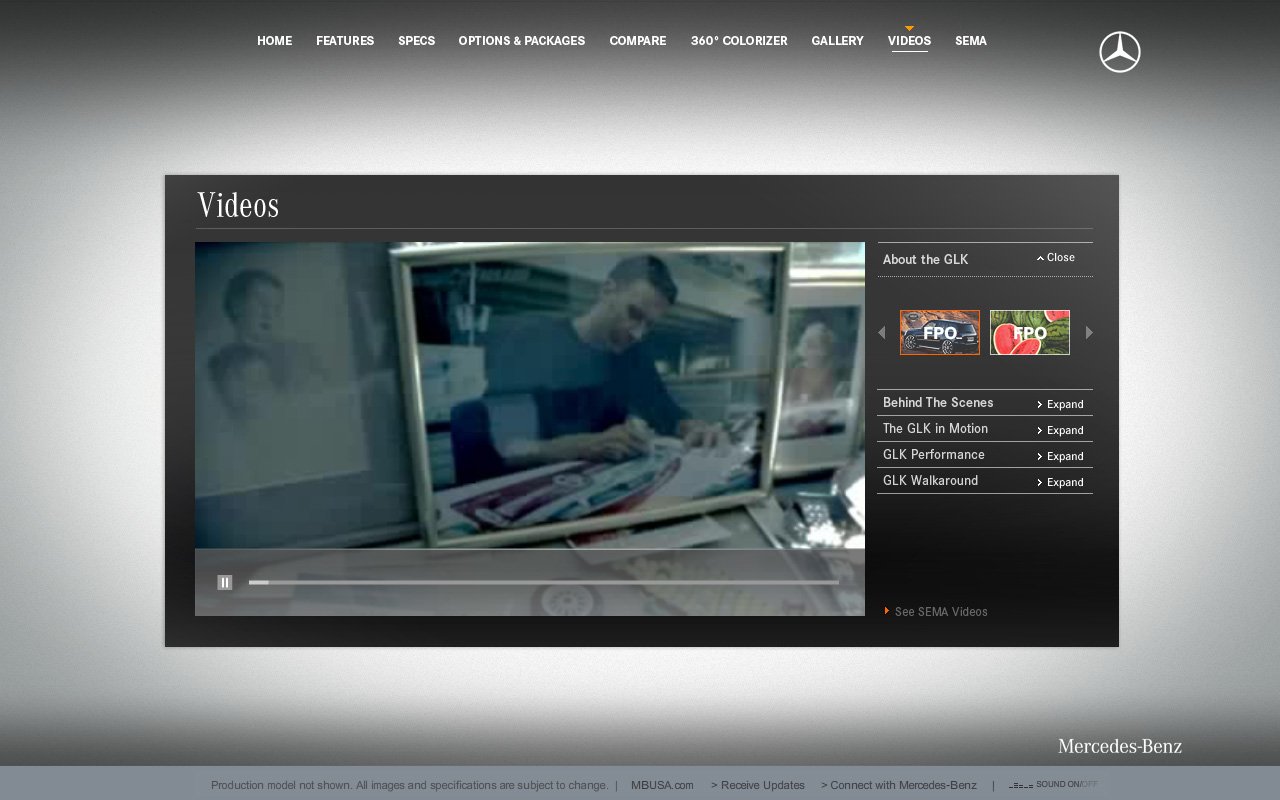Expand the Behind The Scenes section
This screenshot has height=800, width=1280.
(1061, 404)
